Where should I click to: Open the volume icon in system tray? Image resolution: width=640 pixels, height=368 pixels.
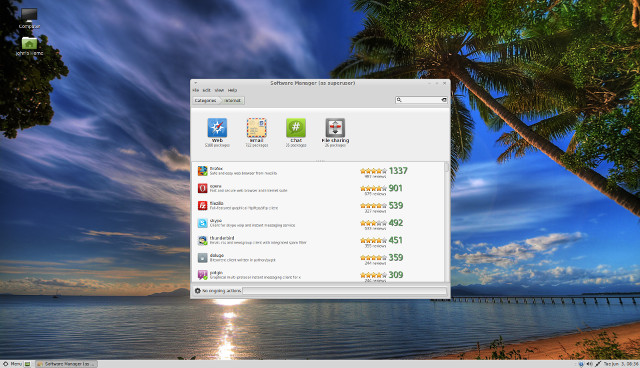pyautogui.click(x=589, y=364)
